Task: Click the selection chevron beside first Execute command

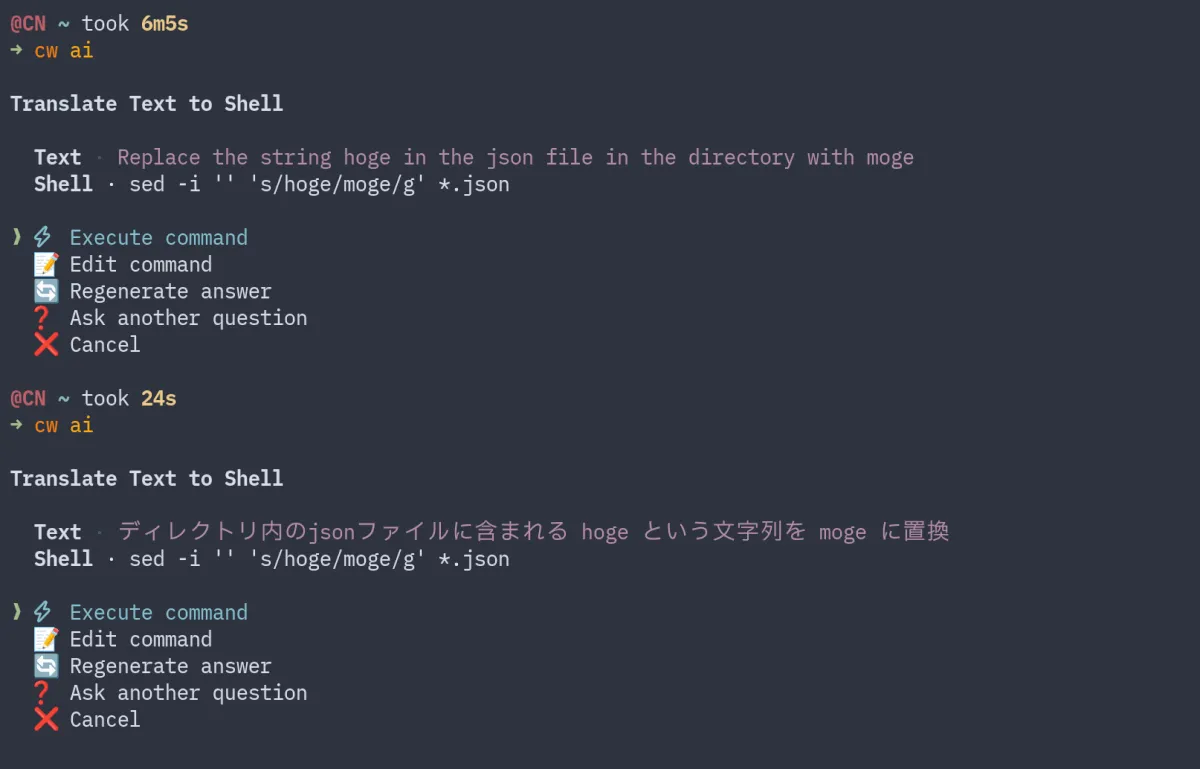Action: (x=16, y=237)
